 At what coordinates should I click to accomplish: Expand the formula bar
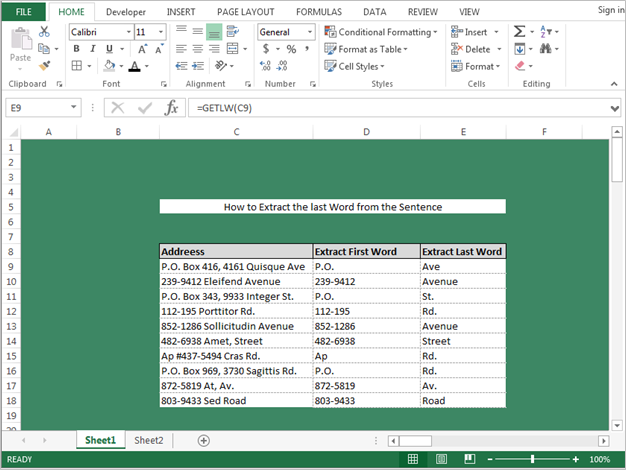tap(615, 108)
